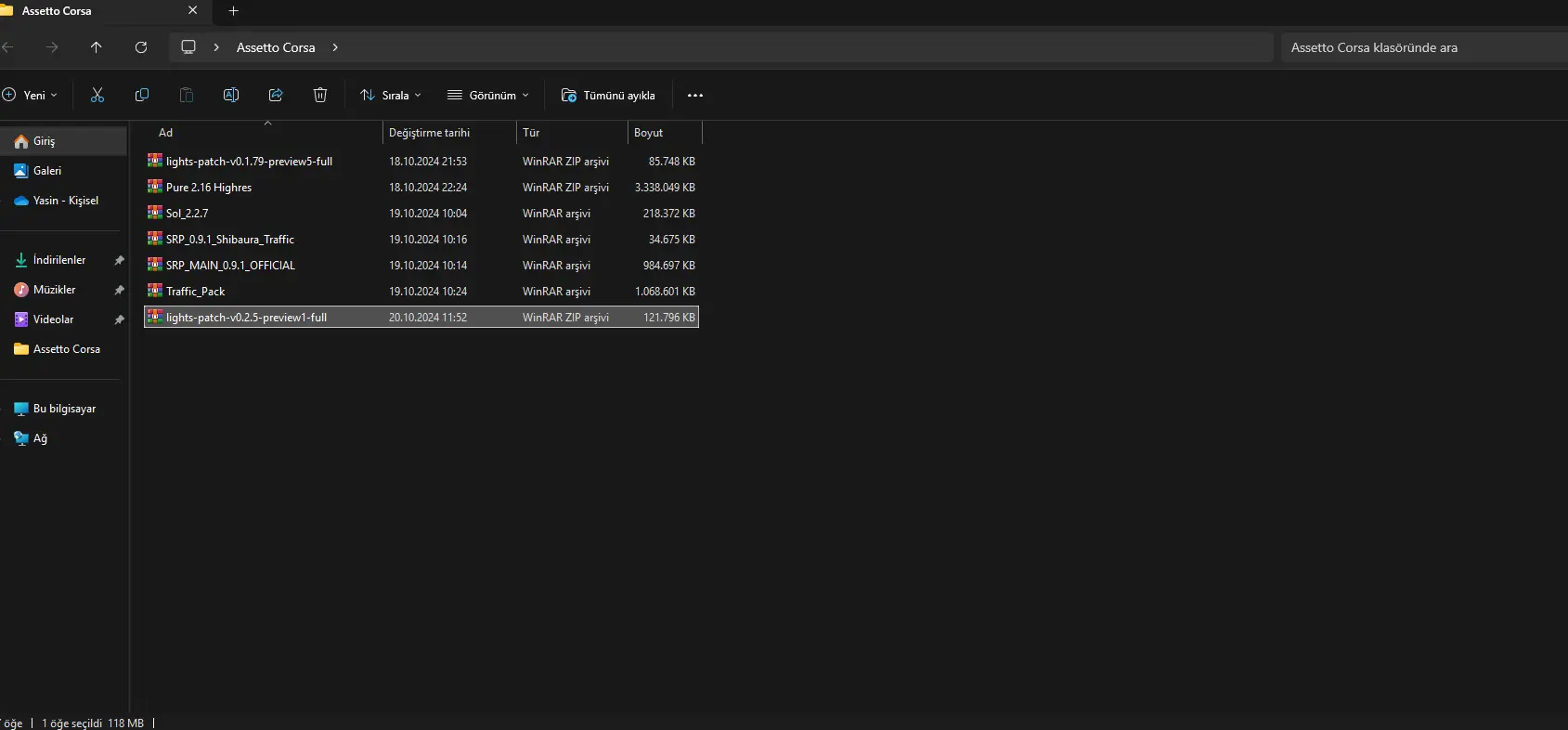Screen dimensions: 1568x730
Task: Open the Yeni (New) dropdown
Action: click(30, 95)
